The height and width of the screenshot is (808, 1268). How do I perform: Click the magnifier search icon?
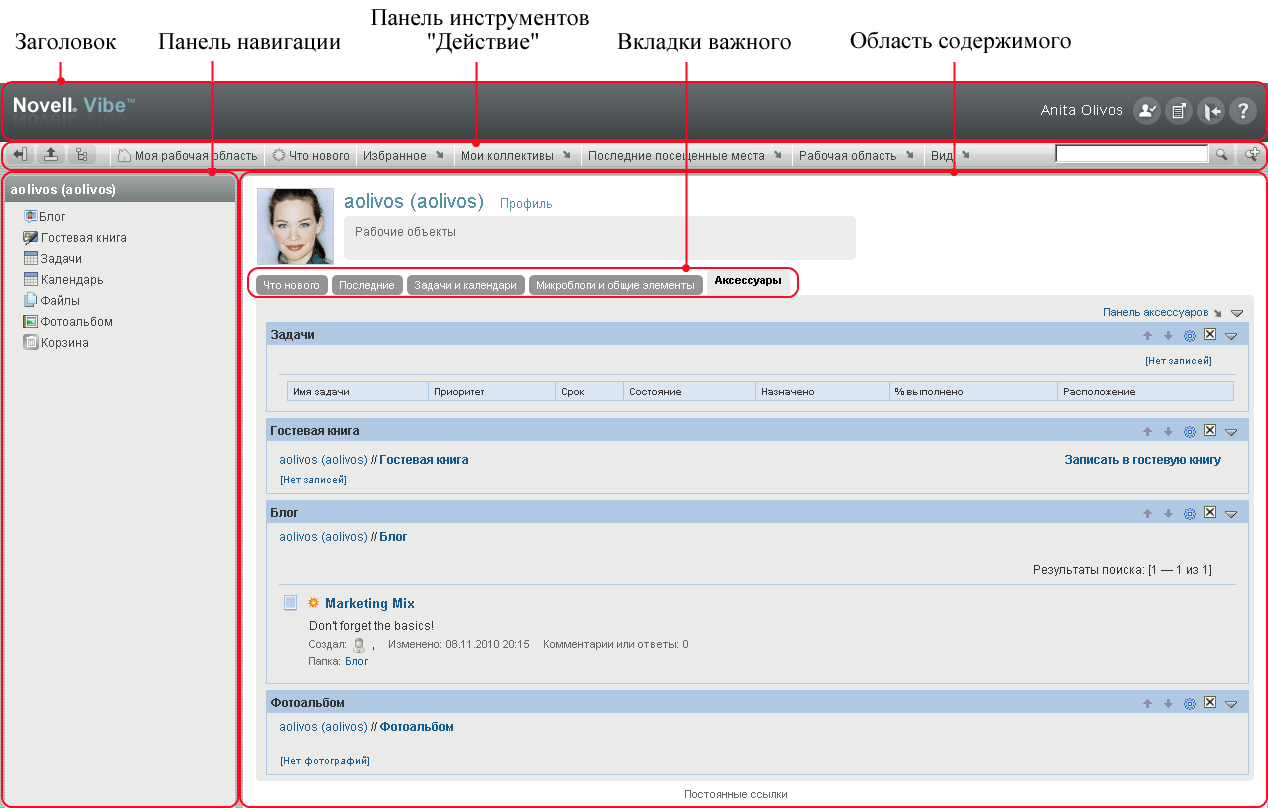click(1221, 155)
